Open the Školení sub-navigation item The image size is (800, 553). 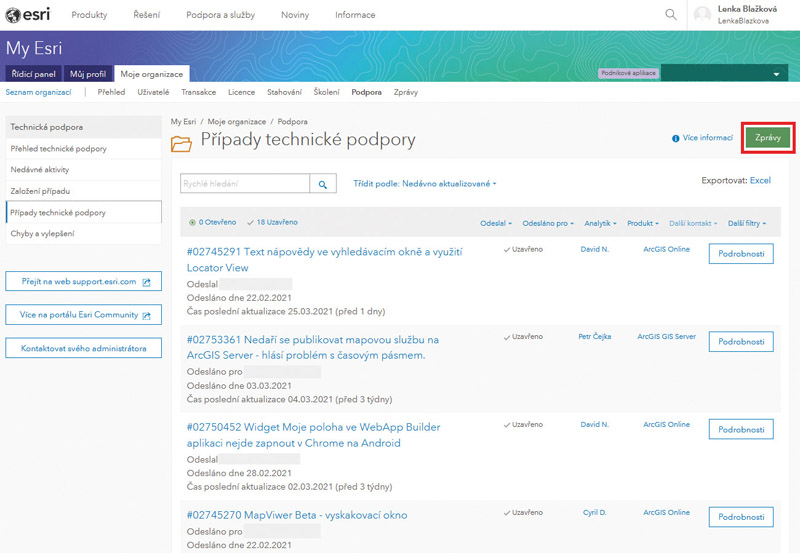[x=327, y=92]
